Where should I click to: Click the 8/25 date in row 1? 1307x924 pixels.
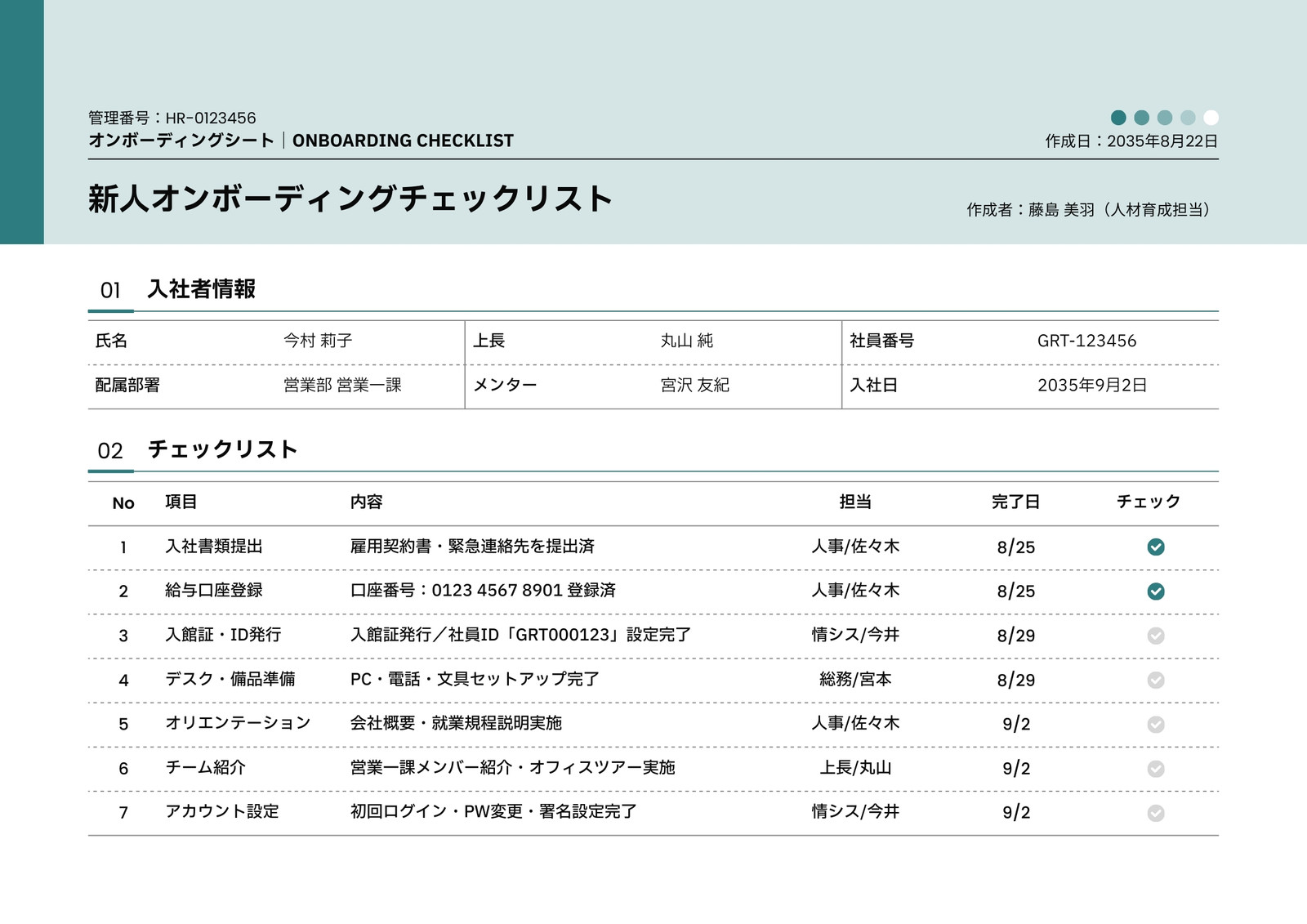tap(1016, 547)
